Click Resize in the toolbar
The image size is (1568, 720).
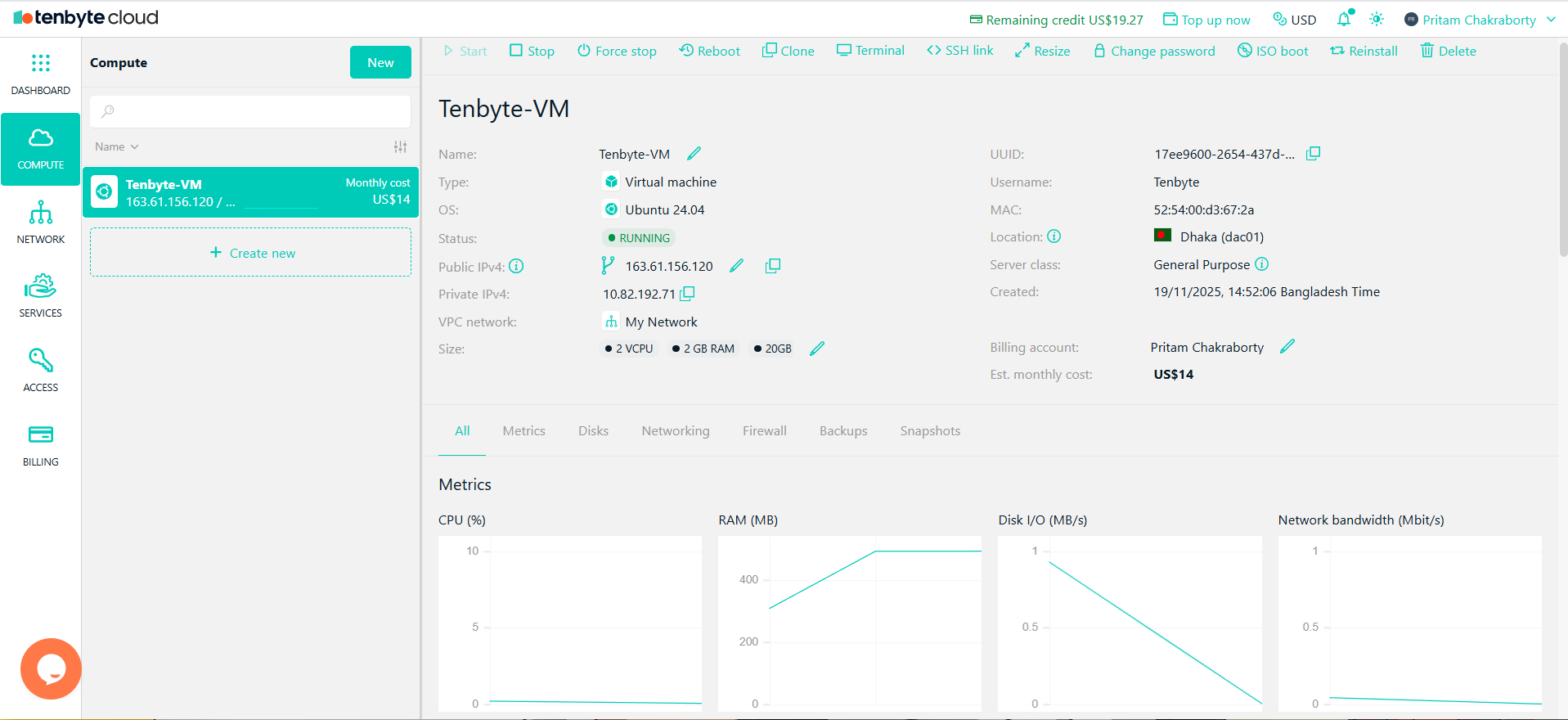pos(1043,51)
